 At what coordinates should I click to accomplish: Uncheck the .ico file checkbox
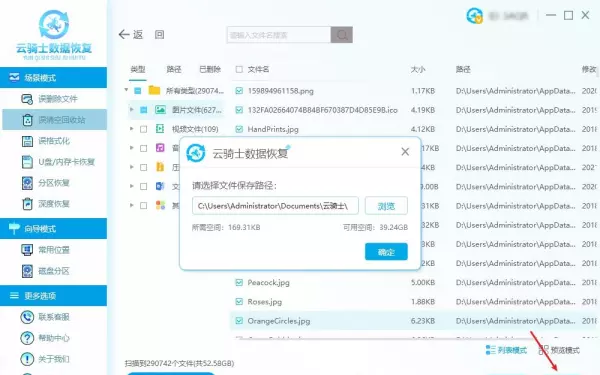tap(239, 110)
